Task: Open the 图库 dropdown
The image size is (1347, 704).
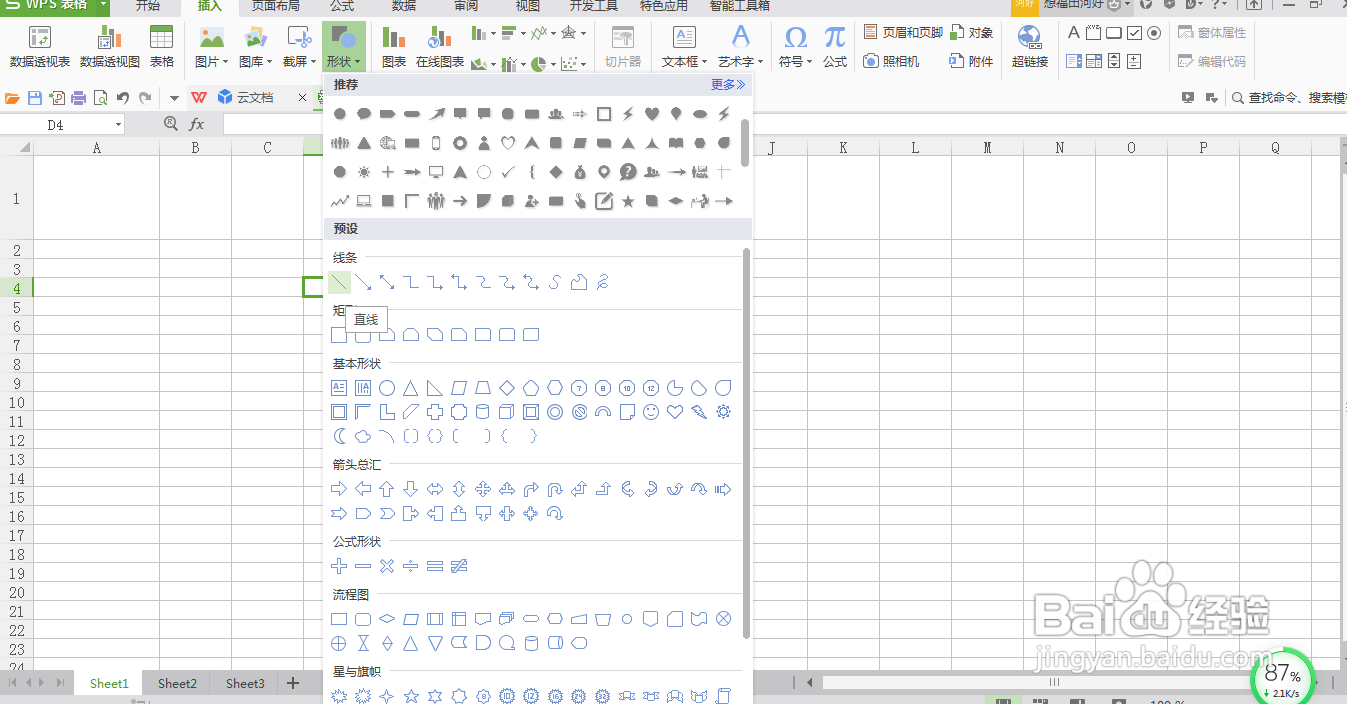Action: (x=255, y=62)
